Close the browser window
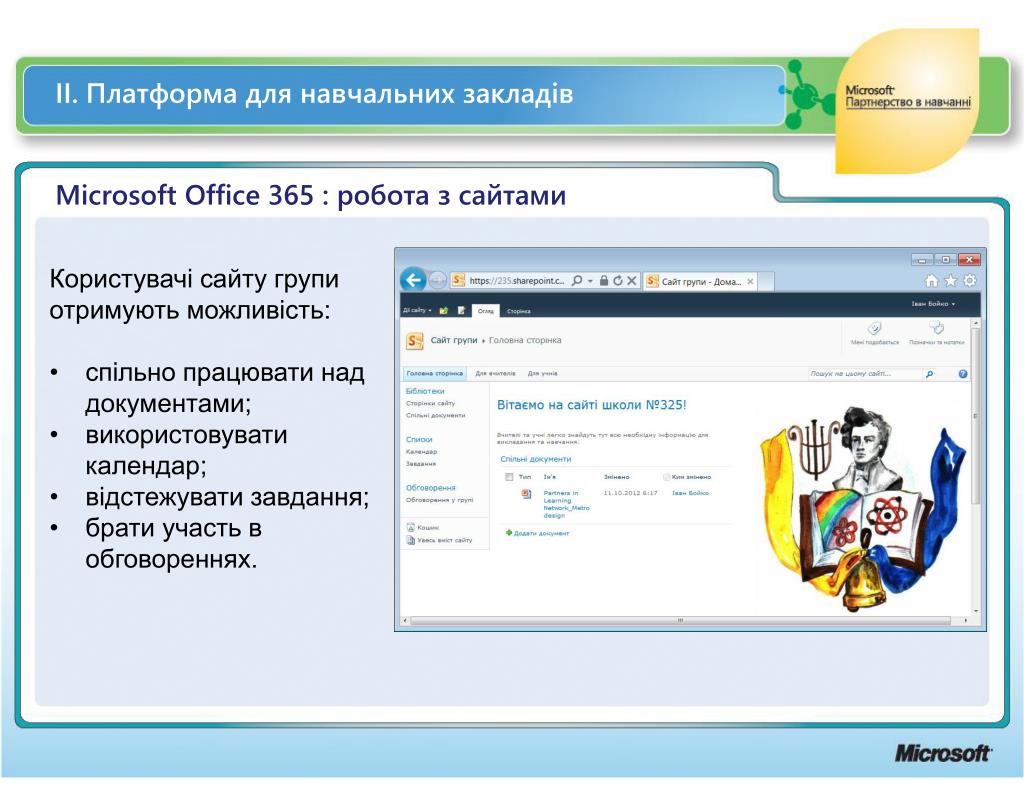Image resolution: width=1024 pixels, height=789 pixels. coord(970,259)
